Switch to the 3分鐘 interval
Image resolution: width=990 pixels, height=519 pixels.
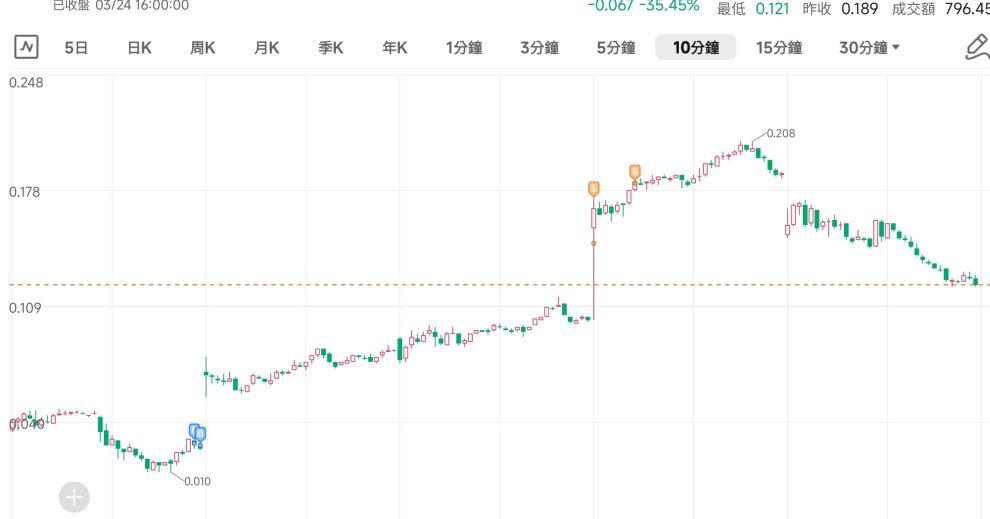[540, 47]
